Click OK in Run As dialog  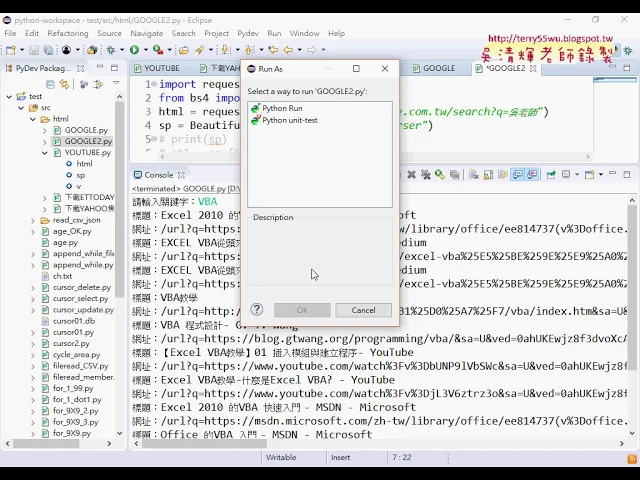pos(302,310)
